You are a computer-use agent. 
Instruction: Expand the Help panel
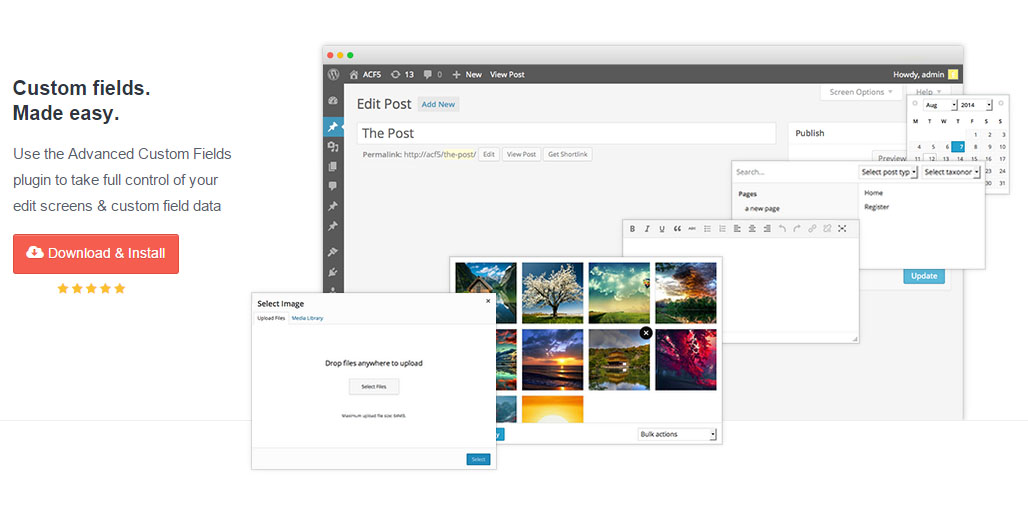pyautogui.click(x=929, y=92)
